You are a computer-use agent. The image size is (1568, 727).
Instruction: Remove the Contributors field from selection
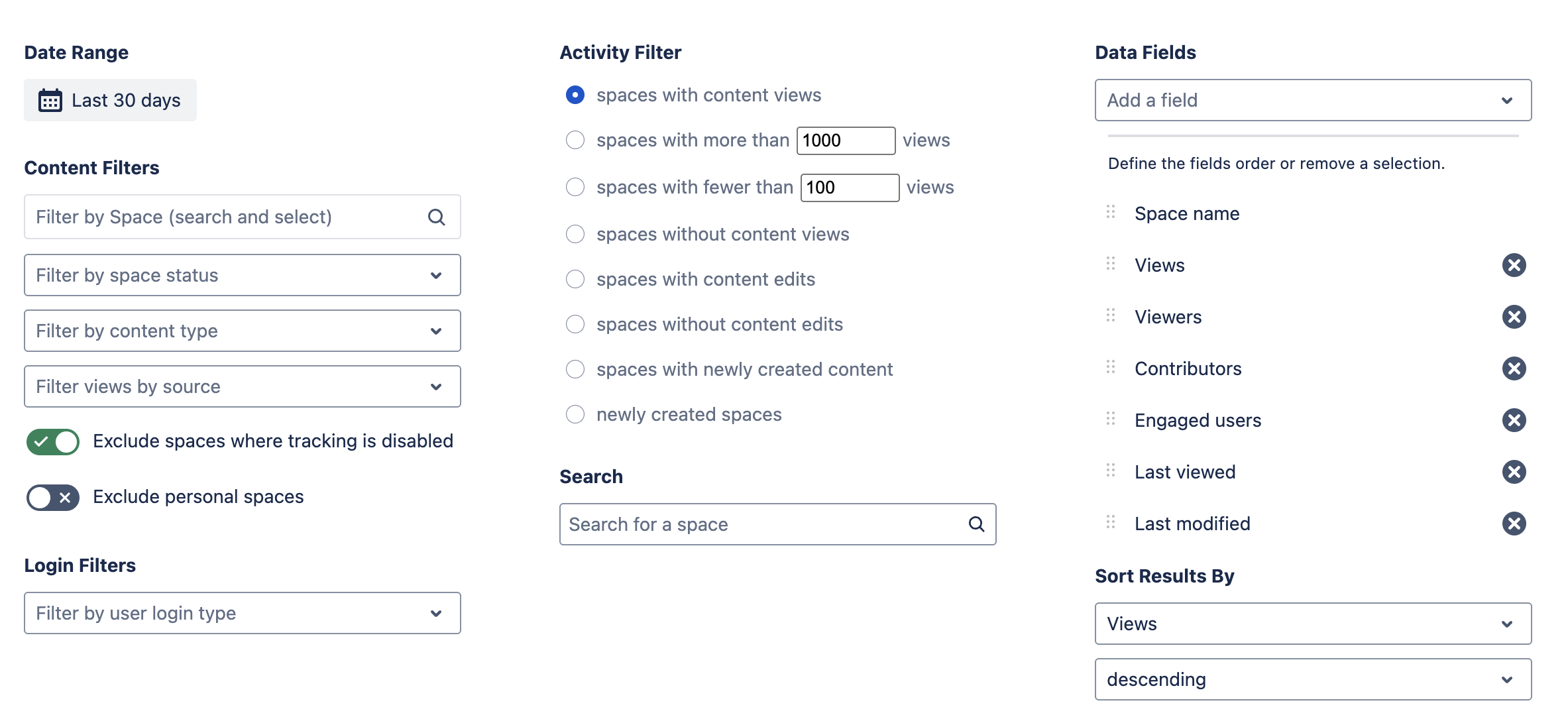(1514, 368)
